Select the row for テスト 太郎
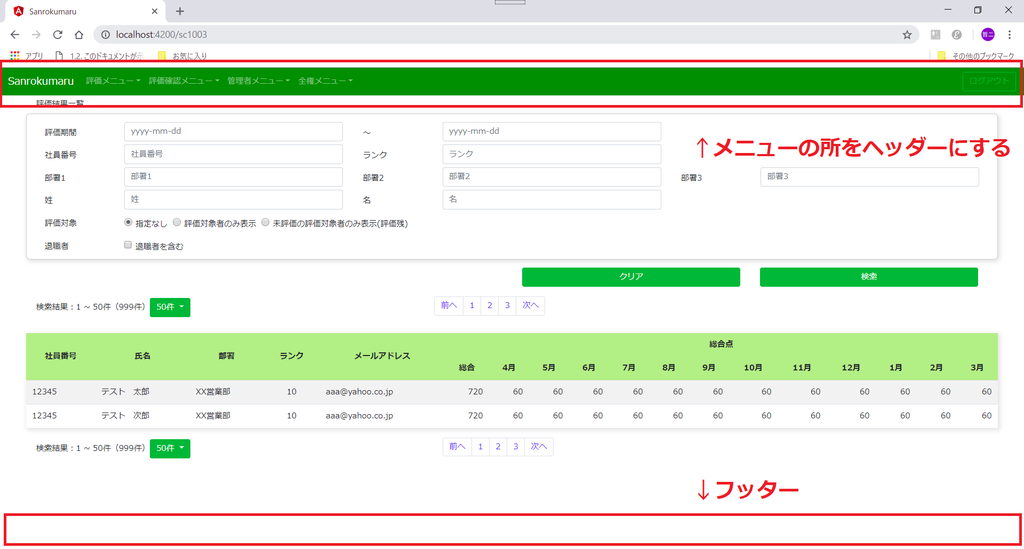The height and width of the screenshot is (549, 1024). [x=512, y=392]
